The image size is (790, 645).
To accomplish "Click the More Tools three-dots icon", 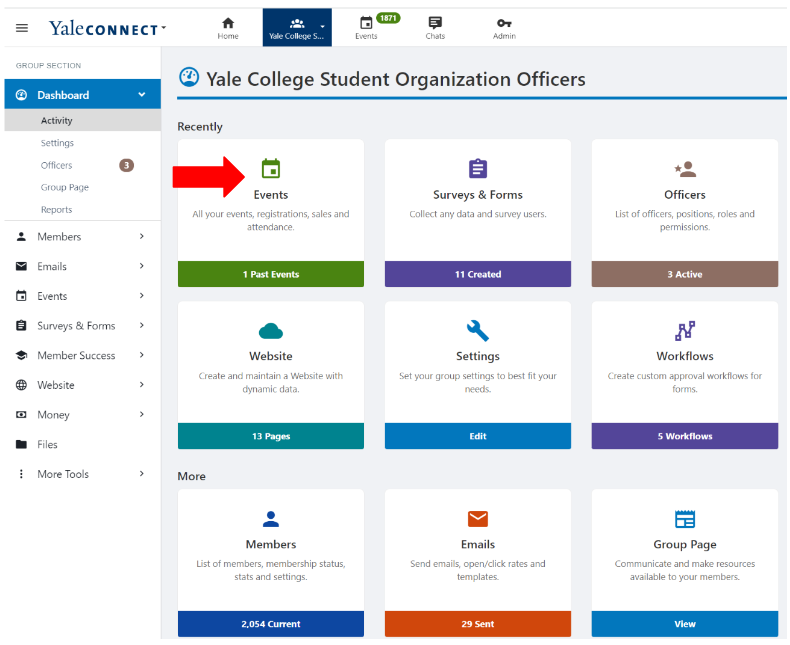I will [x=21, y=474].
